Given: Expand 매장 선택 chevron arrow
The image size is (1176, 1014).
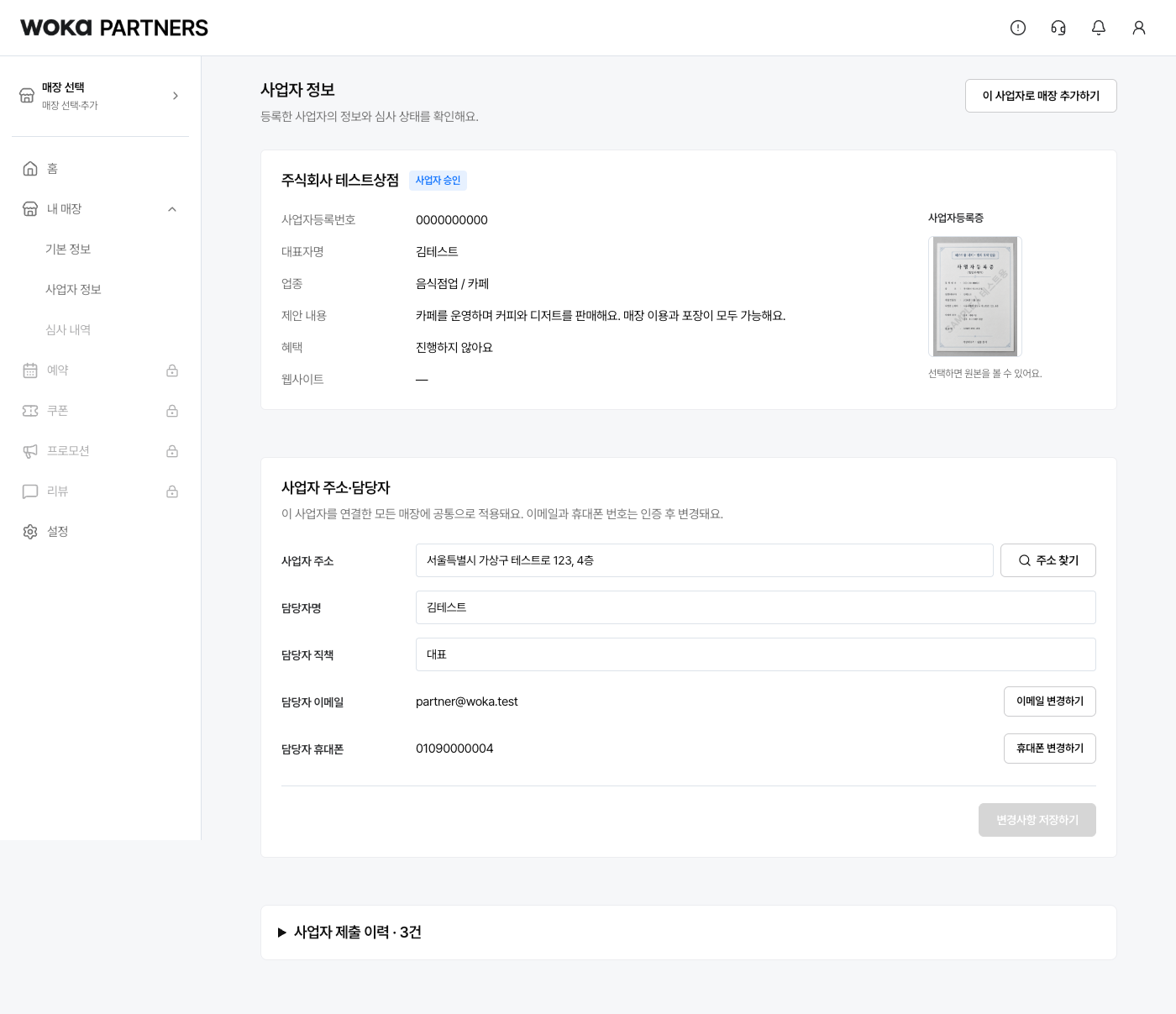Looking at the screenshot, I should click(x=176, y=96).
